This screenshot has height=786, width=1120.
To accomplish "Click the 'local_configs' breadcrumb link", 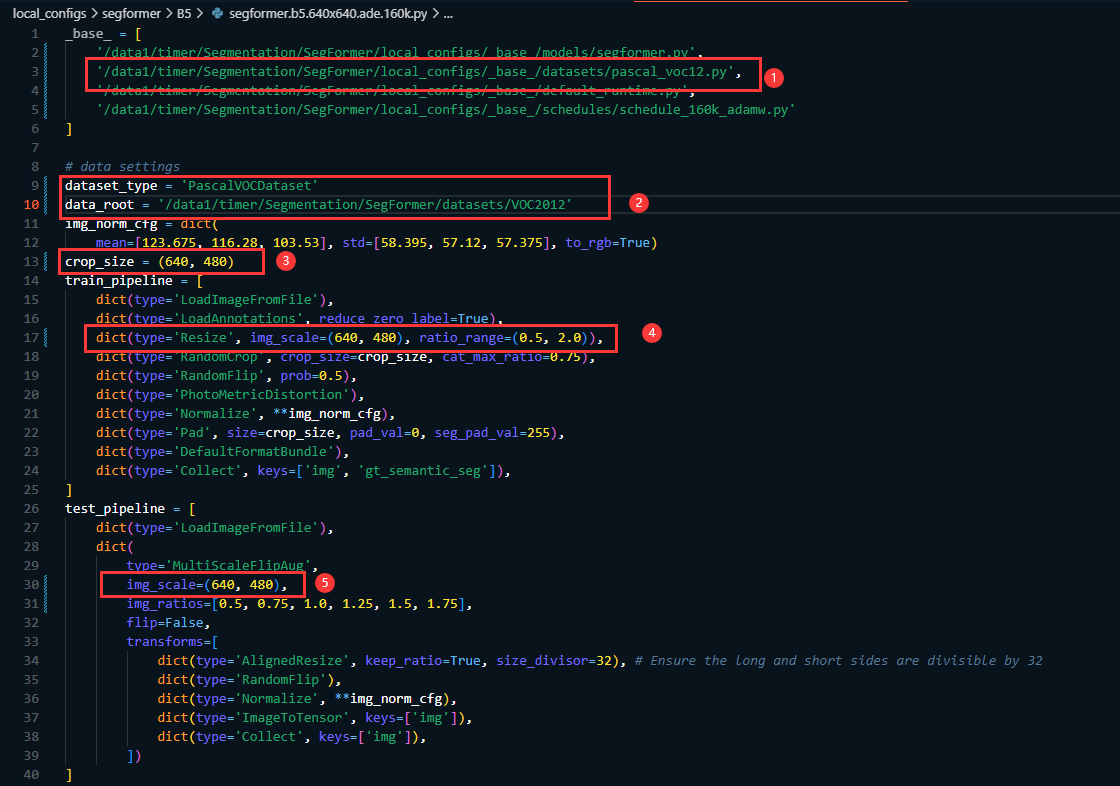I will 50,15.
